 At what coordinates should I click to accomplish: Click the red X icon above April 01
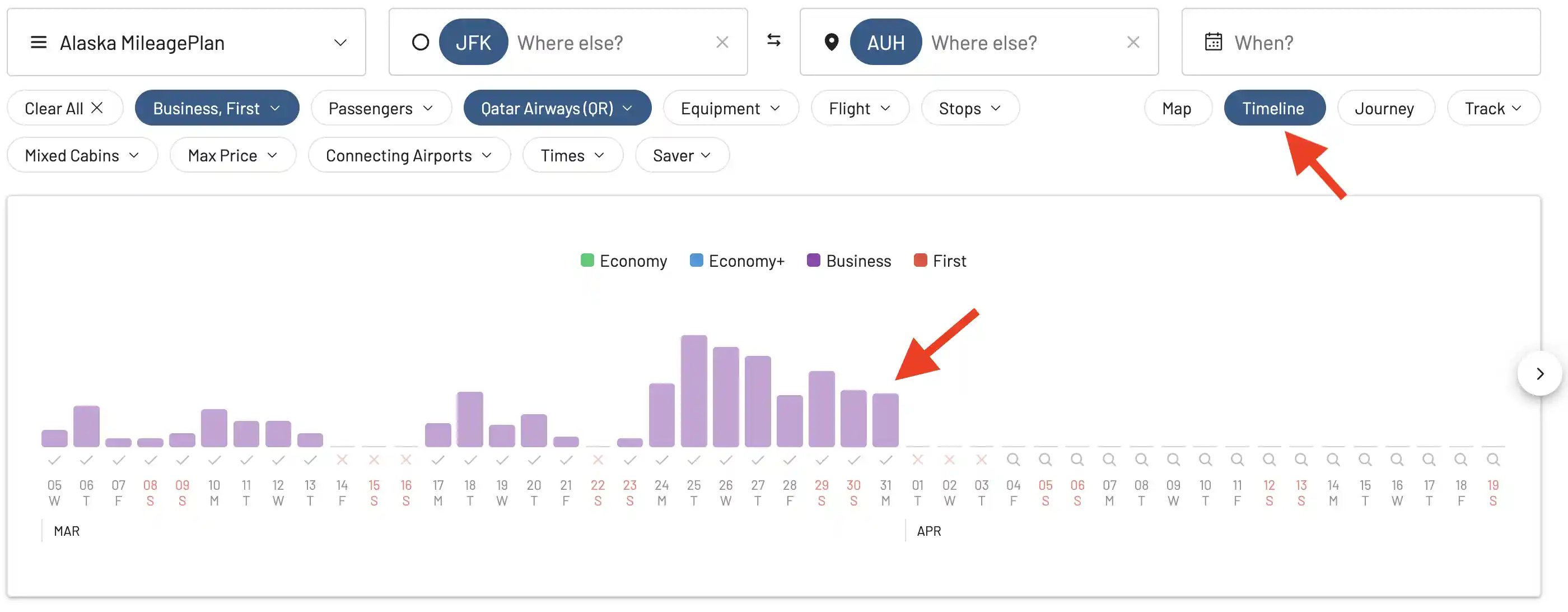tap(918, 460)
